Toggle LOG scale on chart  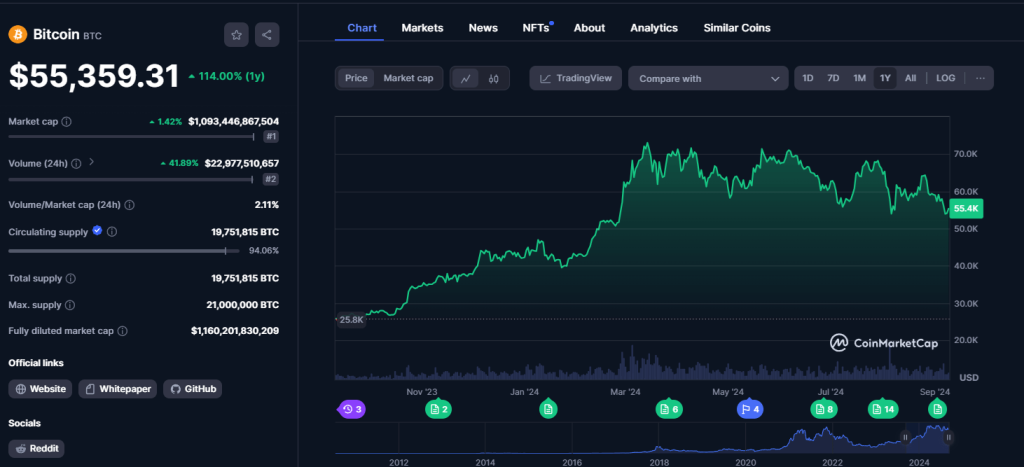[x=946, y=78]
